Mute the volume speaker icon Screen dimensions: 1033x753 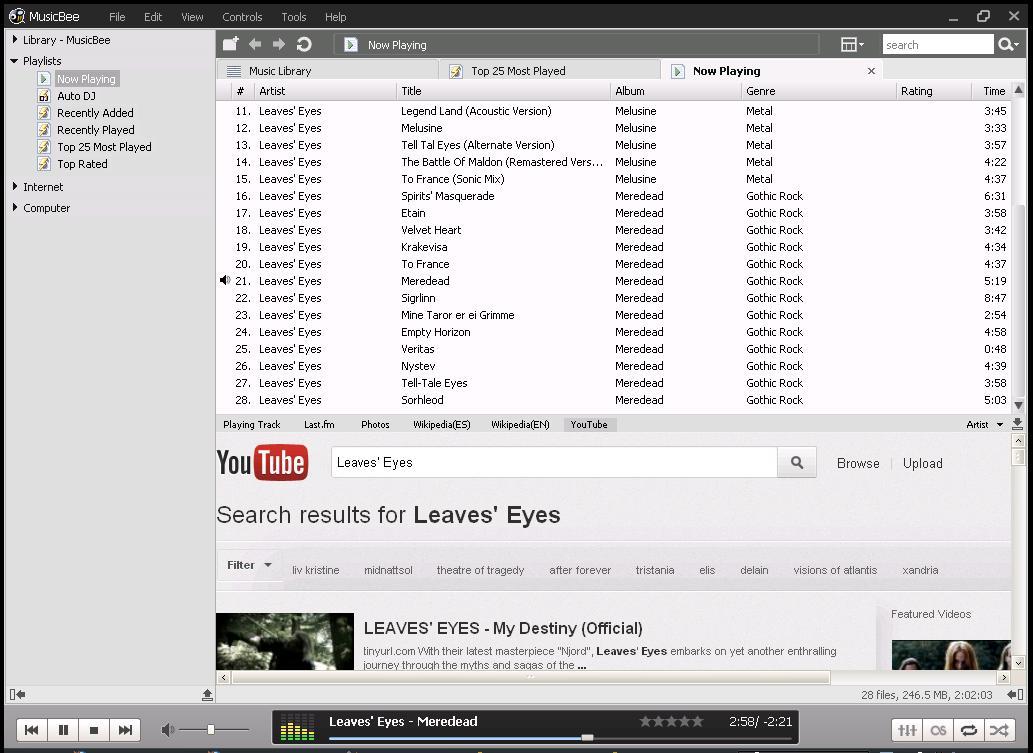tap(168, 729)
